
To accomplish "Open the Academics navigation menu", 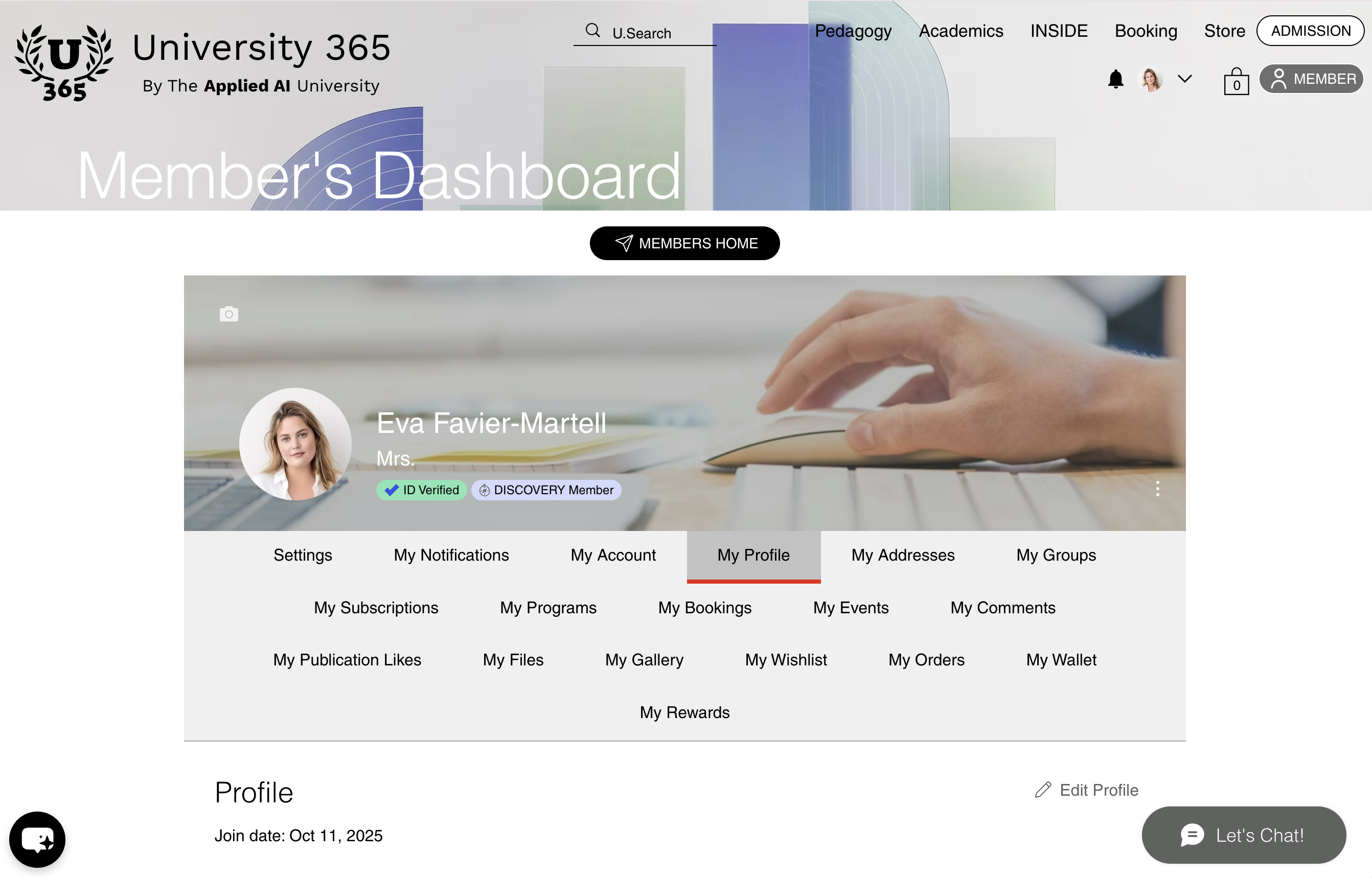I will (x=961, y=31).
